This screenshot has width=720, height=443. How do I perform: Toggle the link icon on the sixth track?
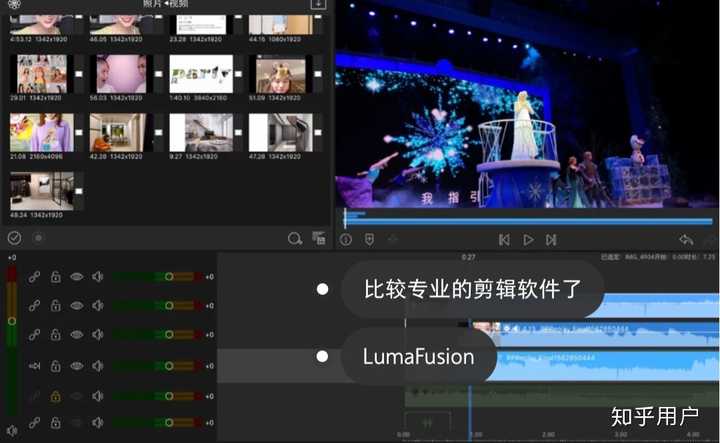pyautogui.click(x=34, y=423)
